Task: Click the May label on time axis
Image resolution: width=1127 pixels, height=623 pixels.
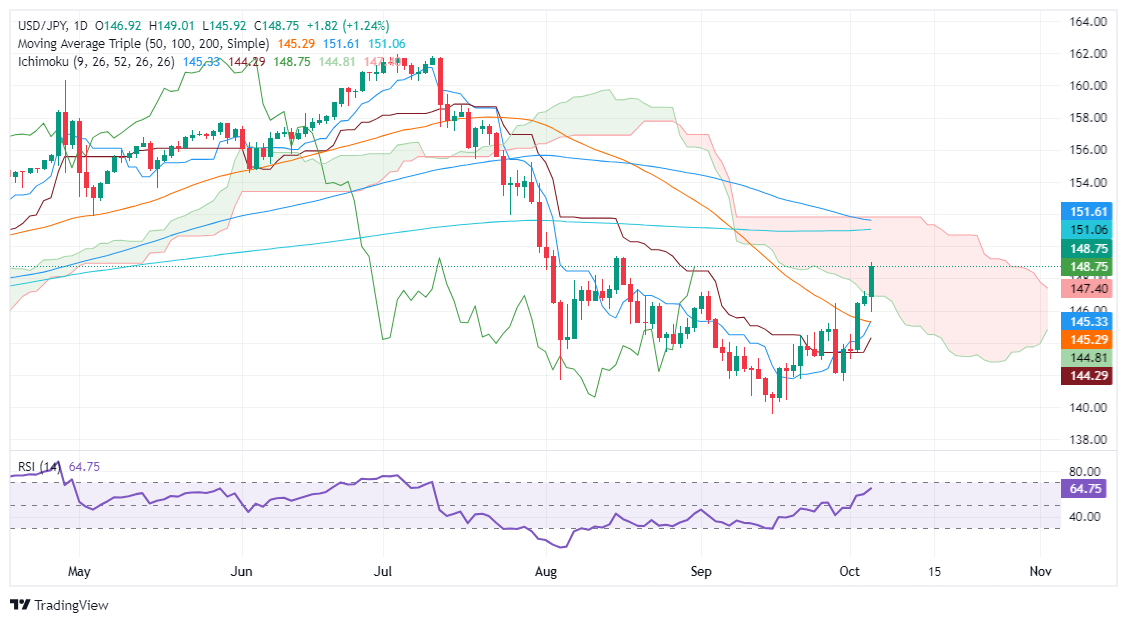Action: [x=80, y=571]
